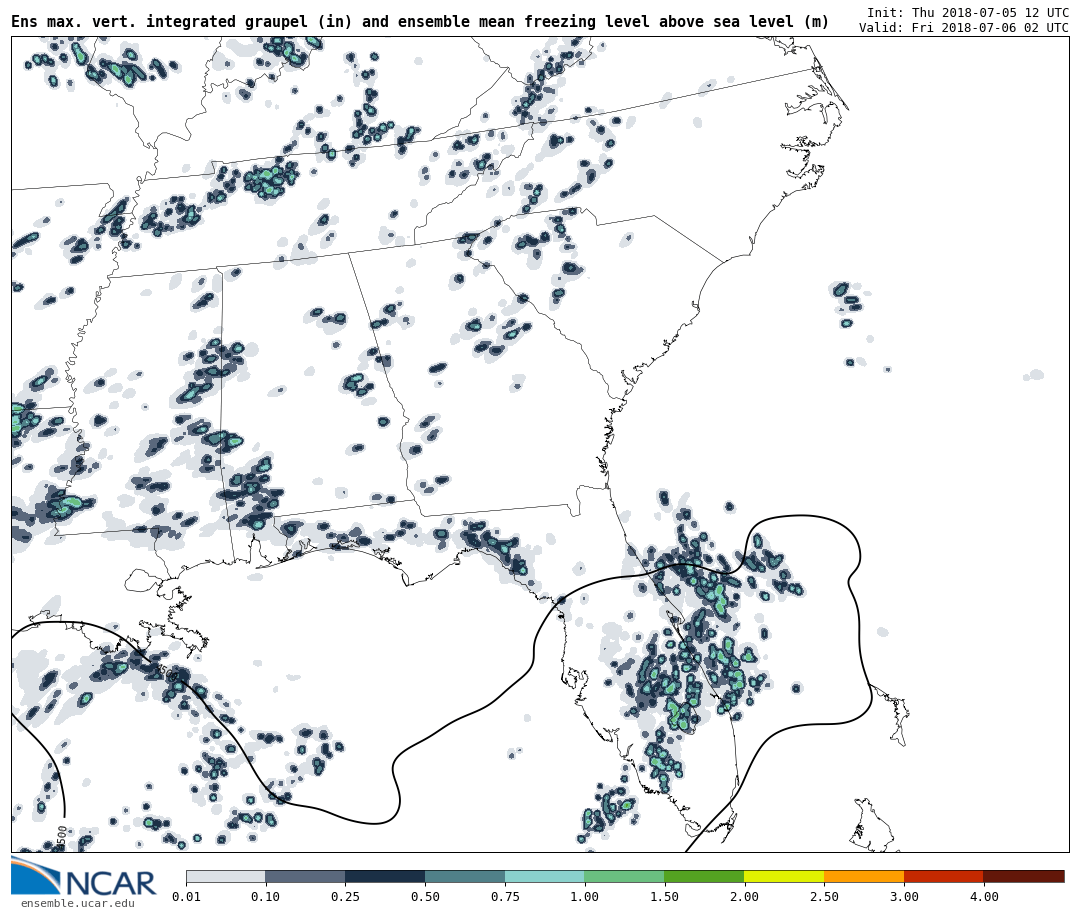This screenshot has height=915, width=1080.
Task: Click the Valid time Fri 2018-07-06 02 UTC
Action: [964, 28]
